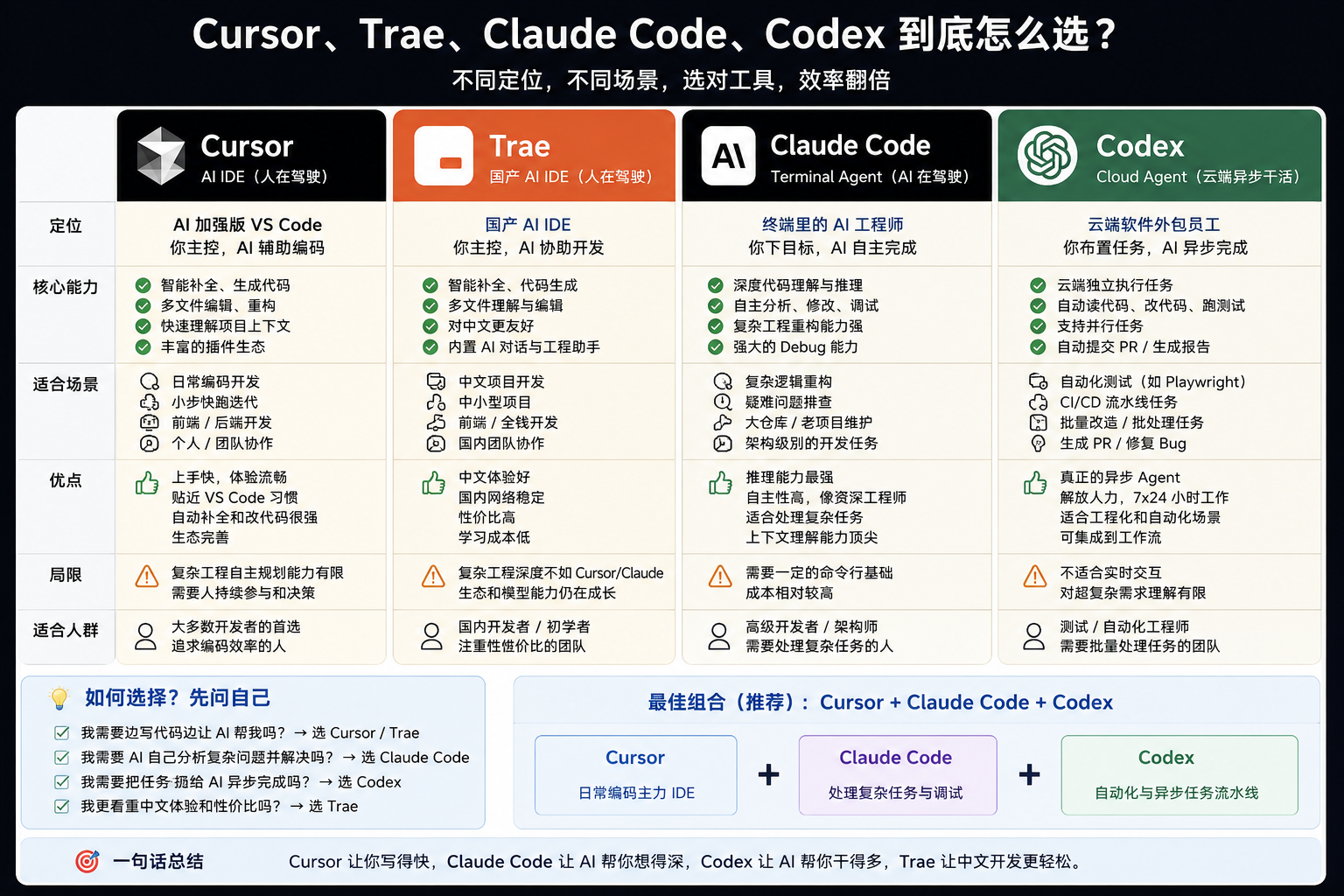
Task: Select the Codex 自动化与异步任务流水线 card
Action: coord(1179,775)
